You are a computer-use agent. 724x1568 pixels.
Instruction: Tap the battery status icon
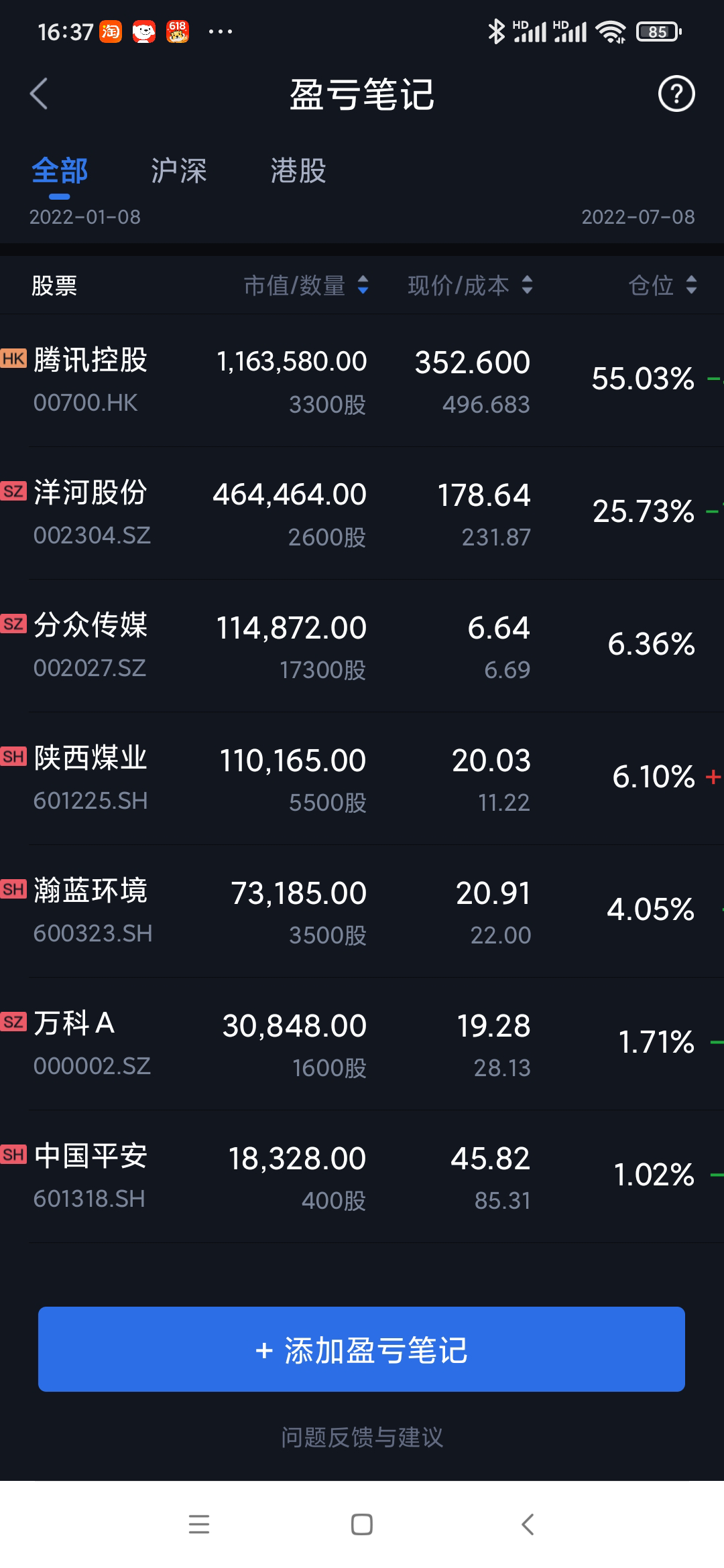point(659,31)
